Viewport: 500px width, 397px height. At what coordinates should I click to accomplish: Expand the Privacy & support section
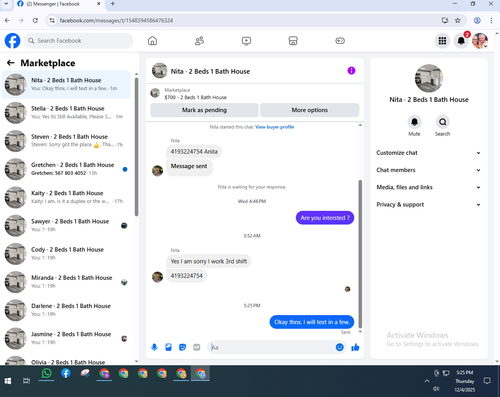pos(429,205)
